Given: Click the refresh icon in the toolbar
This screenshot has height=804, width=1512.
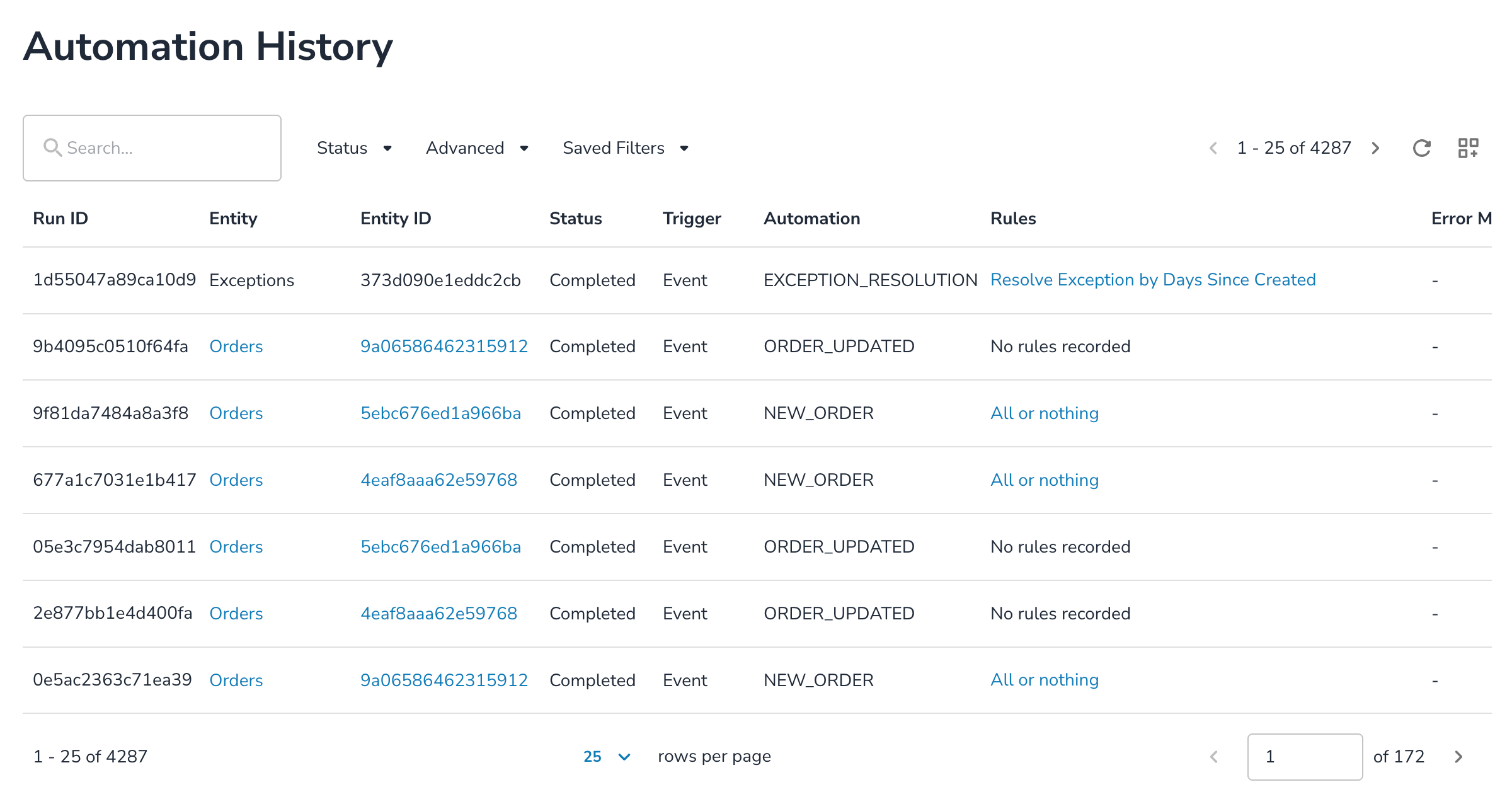Looking at the screenshot, I should [x=1421, y=148].
